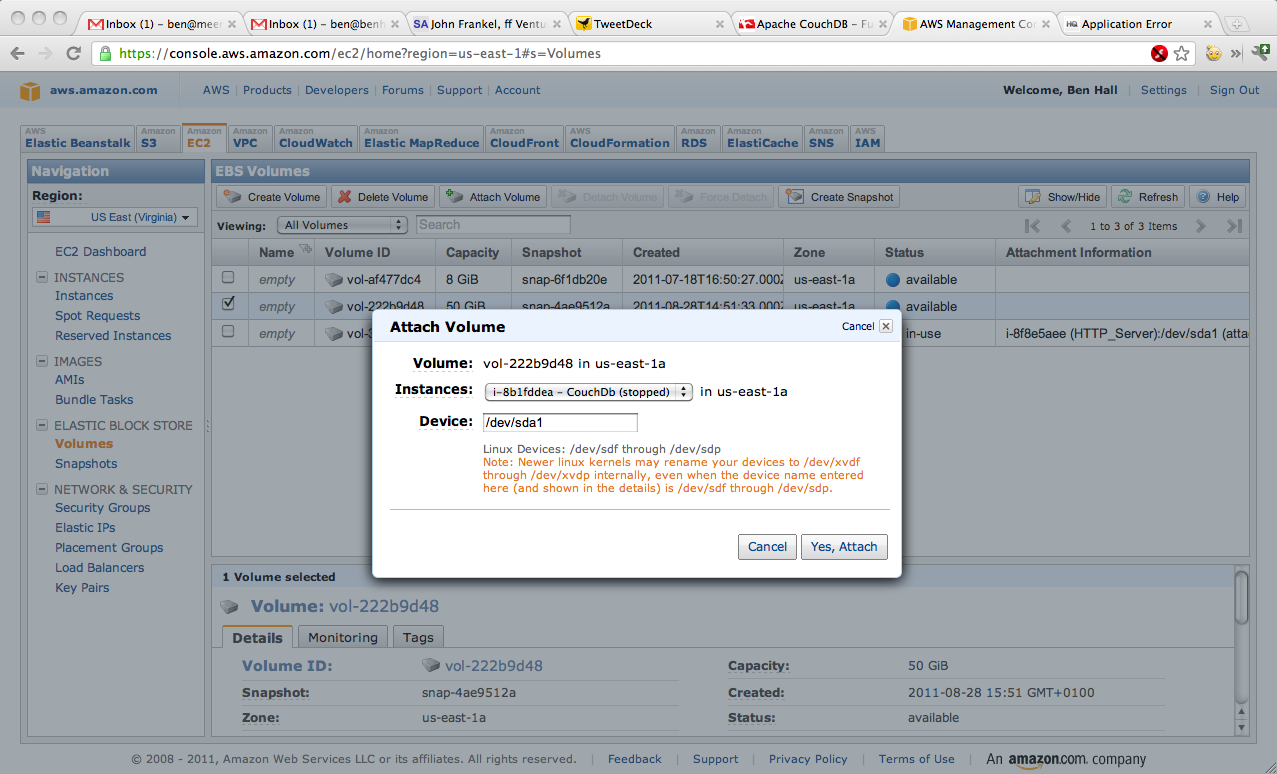
Task: Open Key Pairs in navigation
Action: [x=82, y=588]
